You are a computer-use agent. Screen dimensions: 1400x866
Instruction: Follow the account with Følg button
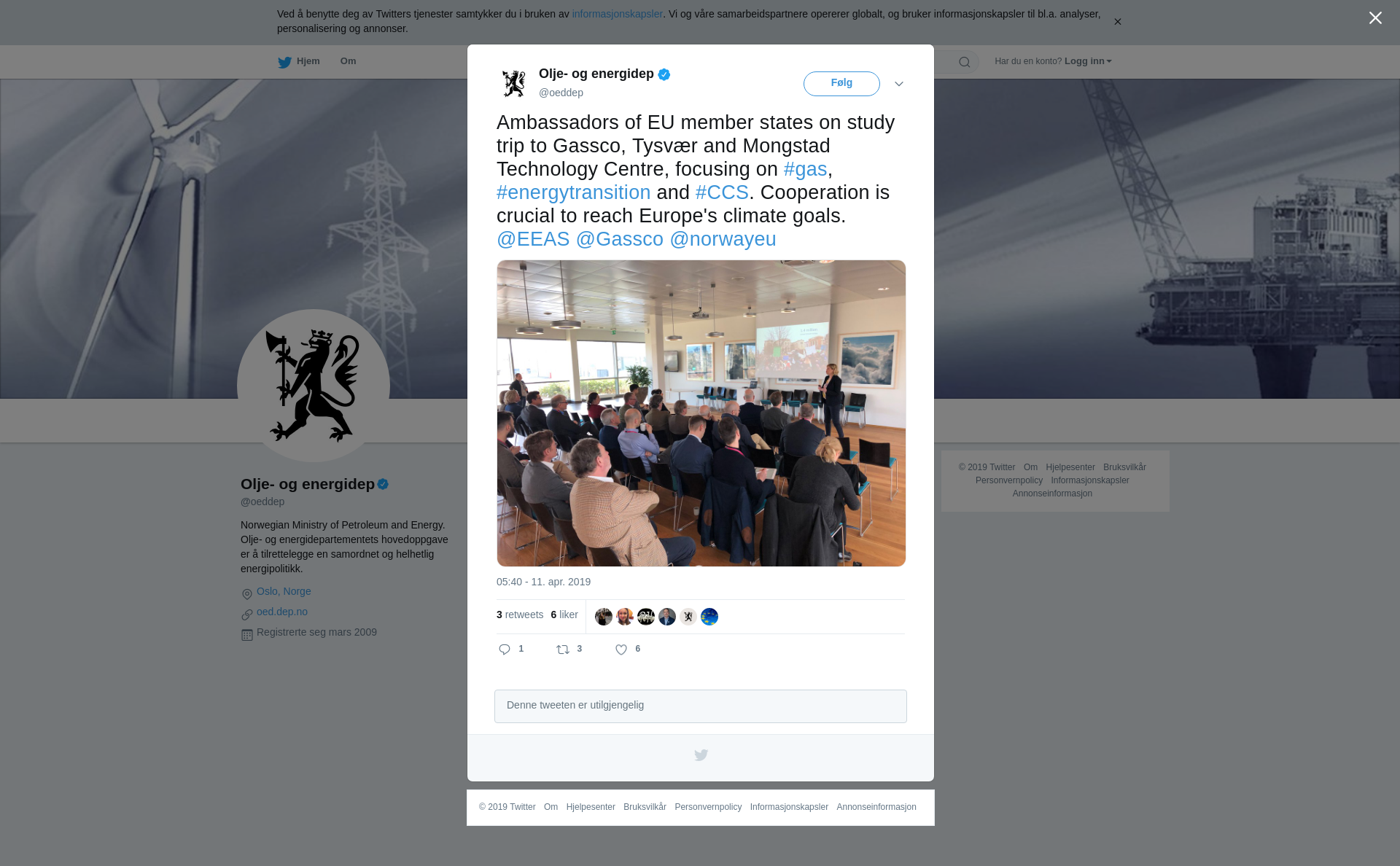(841, 84)
